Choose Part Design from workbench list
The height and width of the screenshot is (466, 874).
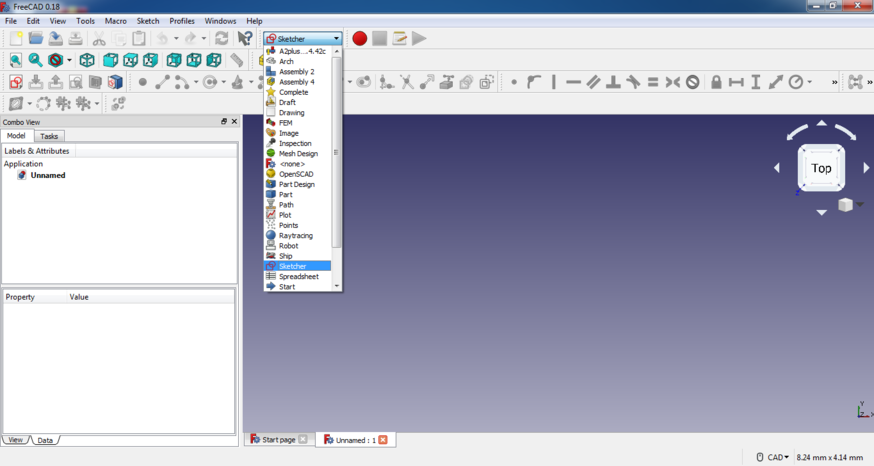coord(297,185)
